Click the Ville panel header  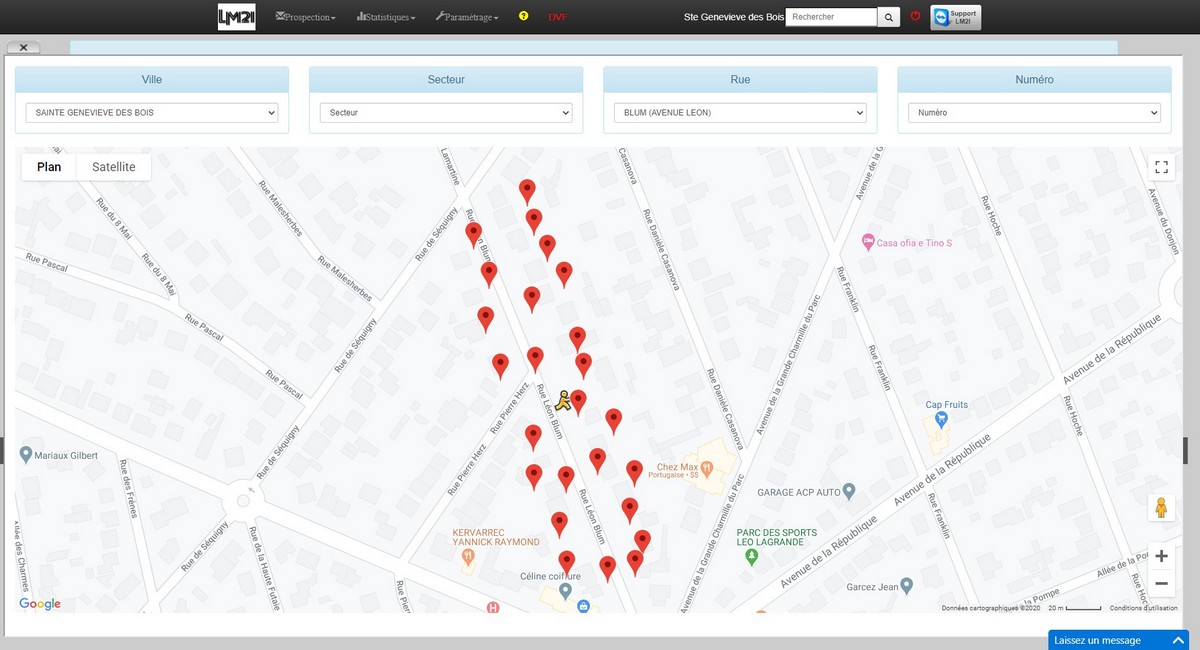pos(152,80)
